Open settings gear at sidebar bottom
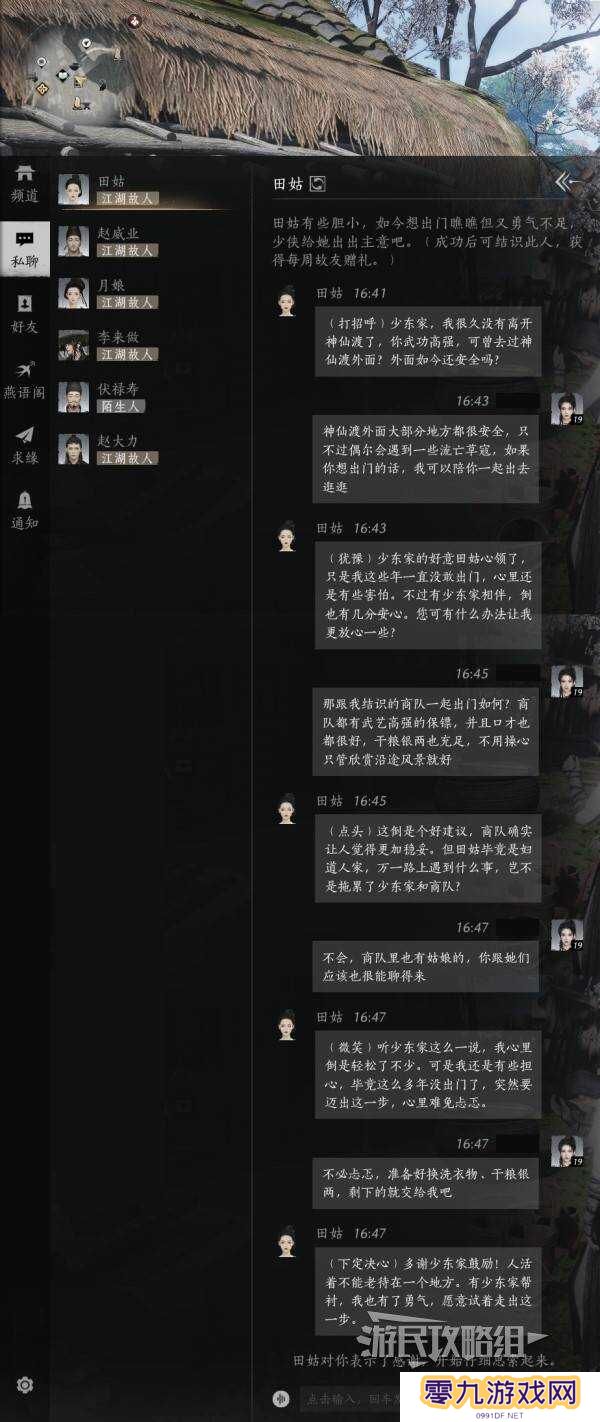Screen dimensions: 600x1422 pyautogui.click(x=25, y=1385)
